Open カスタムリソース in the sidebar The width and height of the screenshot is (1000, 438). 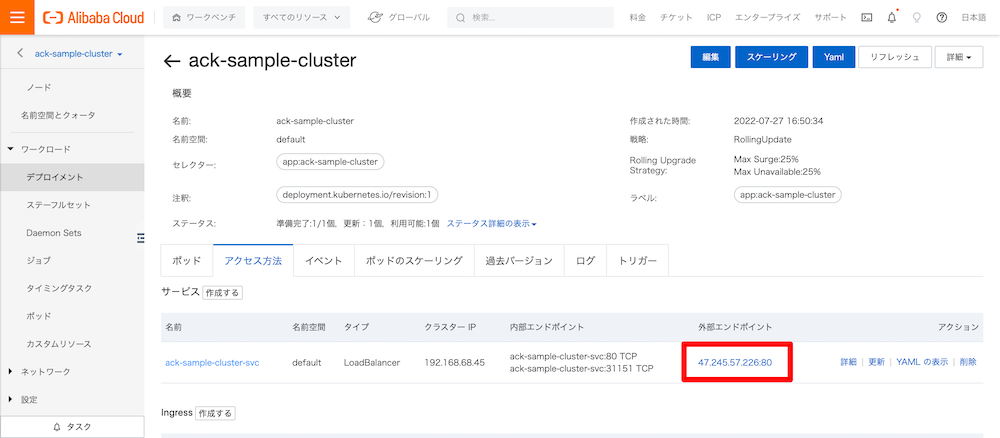click(x=59, y=344)
